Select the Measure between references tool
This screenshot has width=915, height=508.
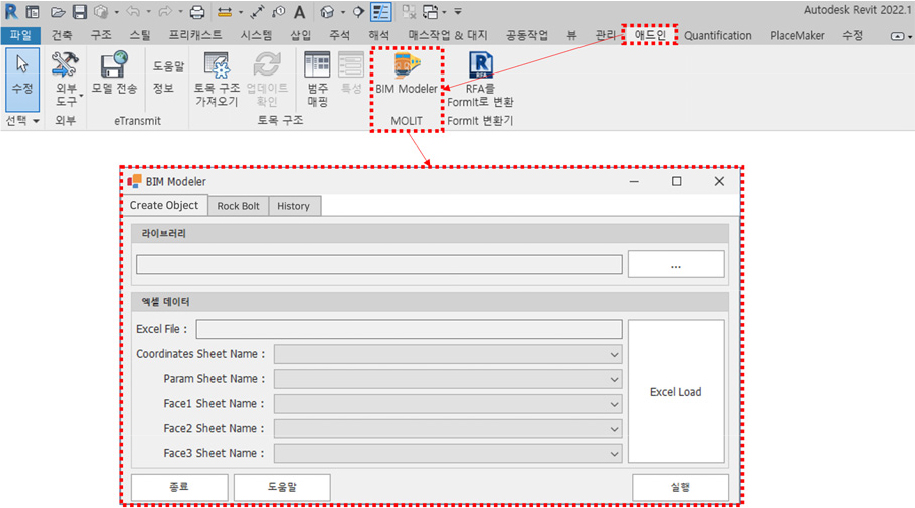tap(225, 12)
